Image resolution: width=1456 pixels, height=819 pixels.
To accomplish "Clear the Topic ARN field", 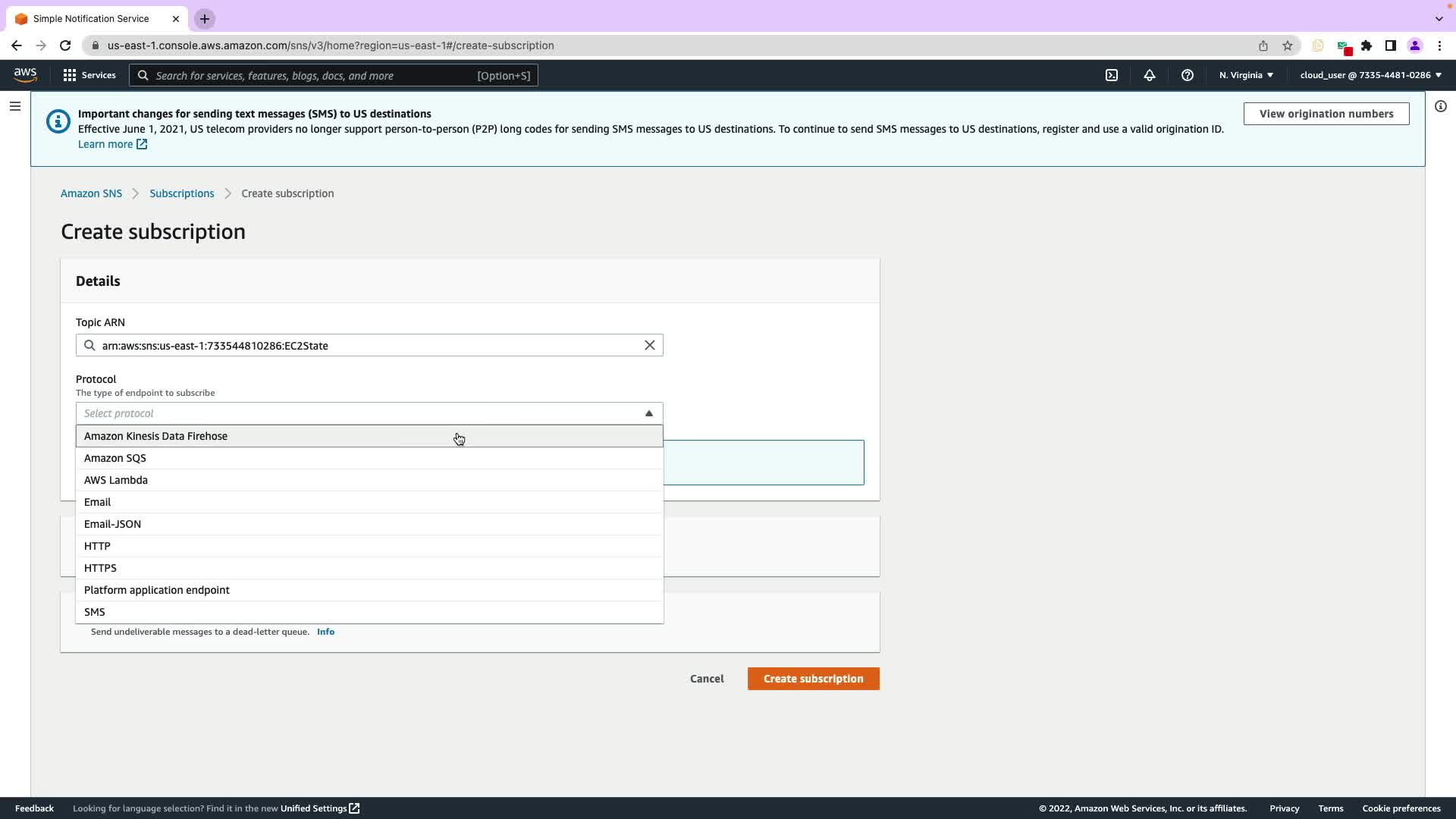I will [650, 345].
